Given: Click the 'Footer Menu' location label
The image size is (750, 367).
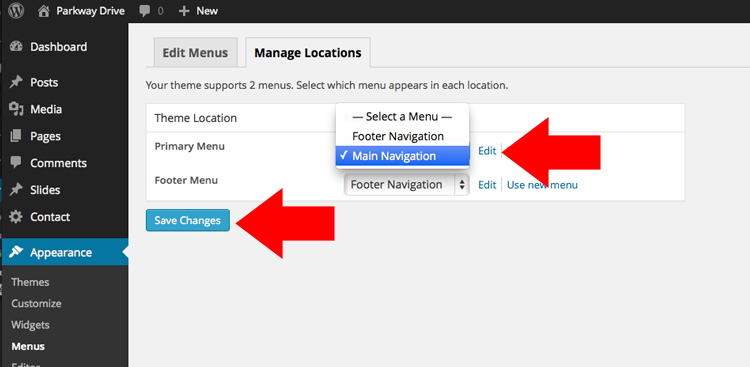Looking at the screenshot, I should click(186, 180).
